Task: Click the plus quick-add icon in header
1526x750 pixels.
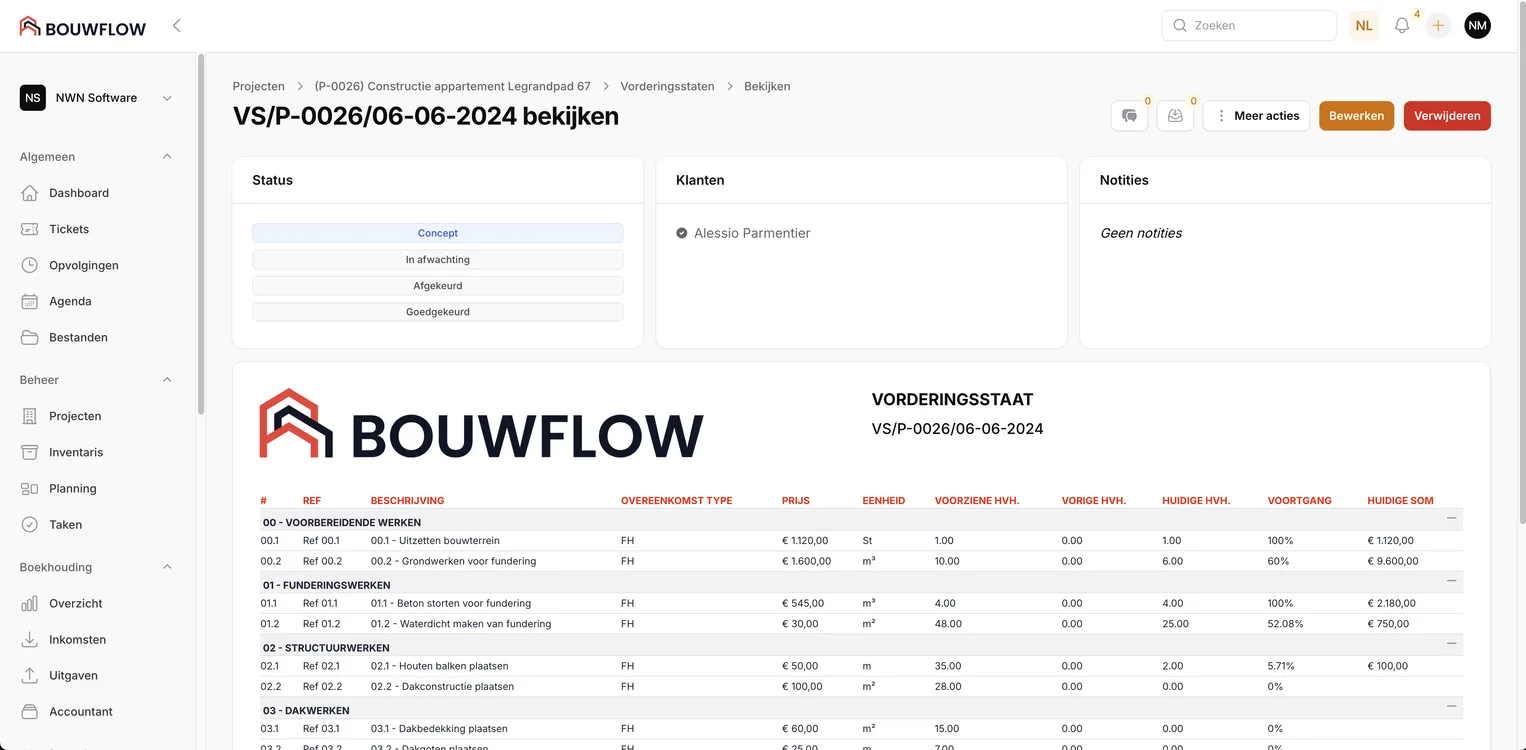Action: (1438, 26)
